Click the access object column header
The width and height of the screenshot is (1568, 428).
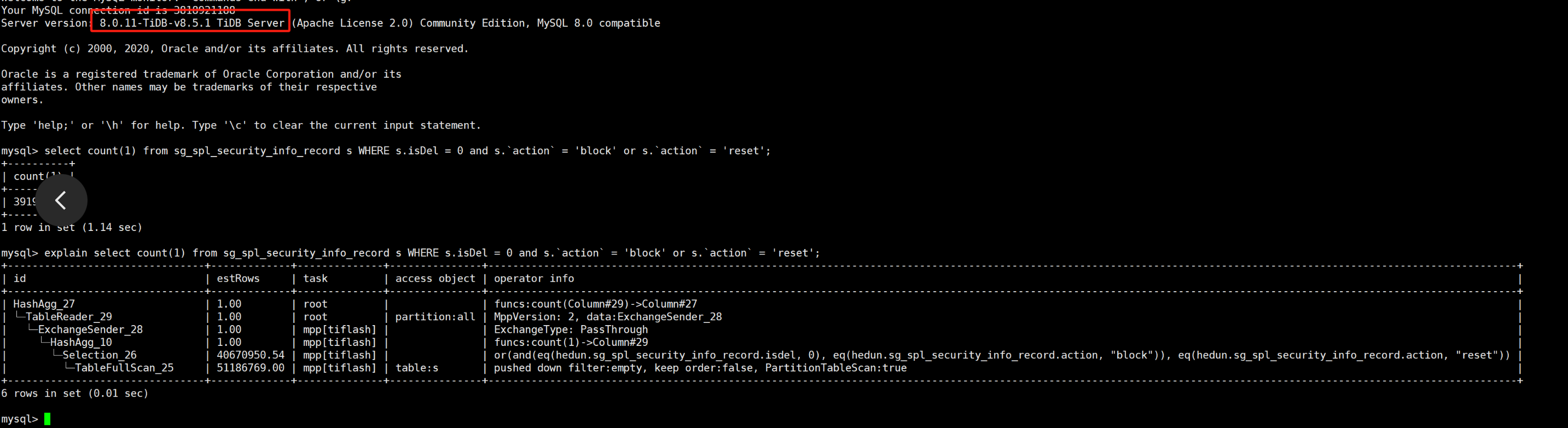pos(435,278)
